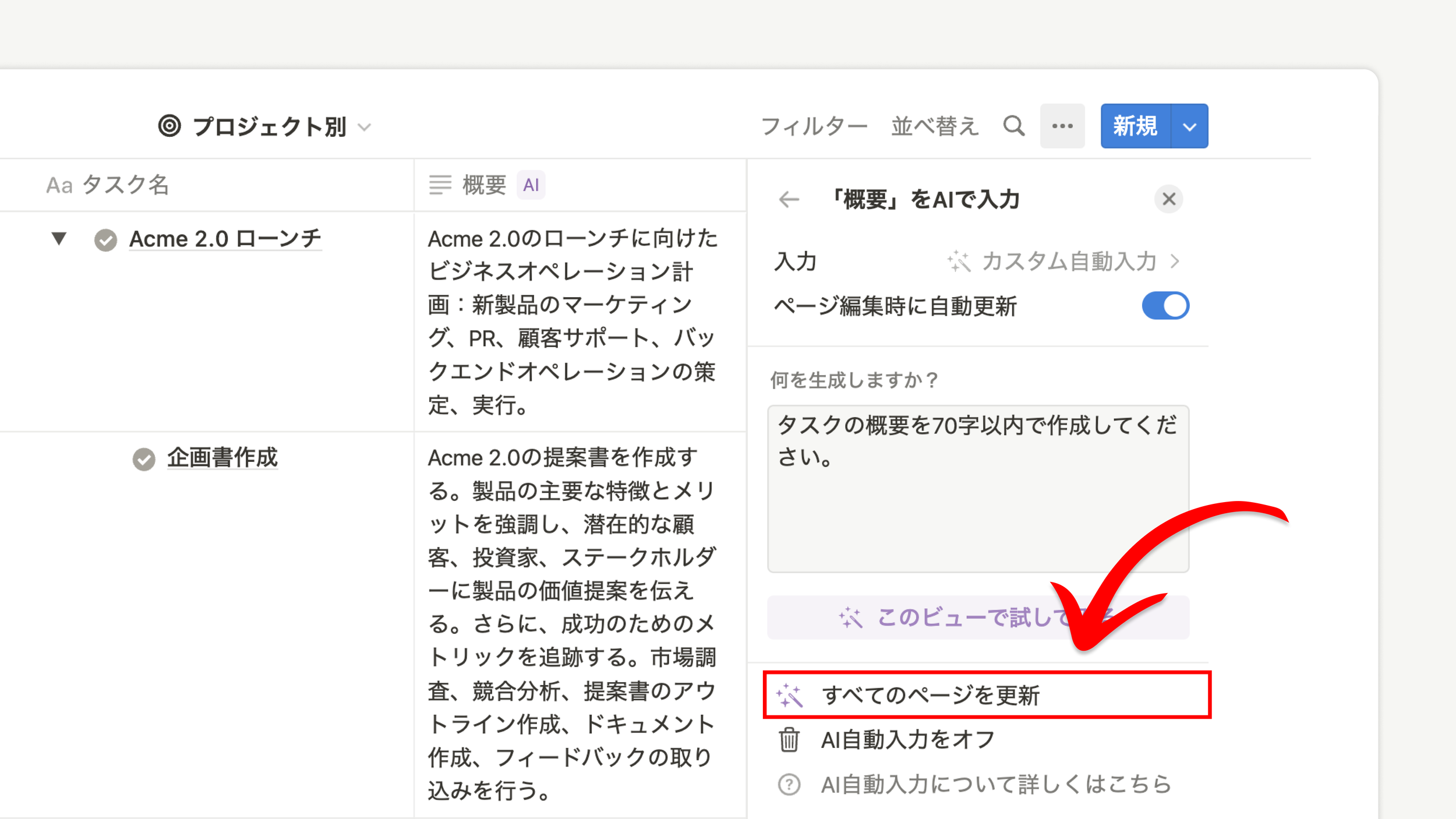Viewport: 1456px width, 819px height.
Task: Click the AI badge on 概要 column
Action: point(531,185)
